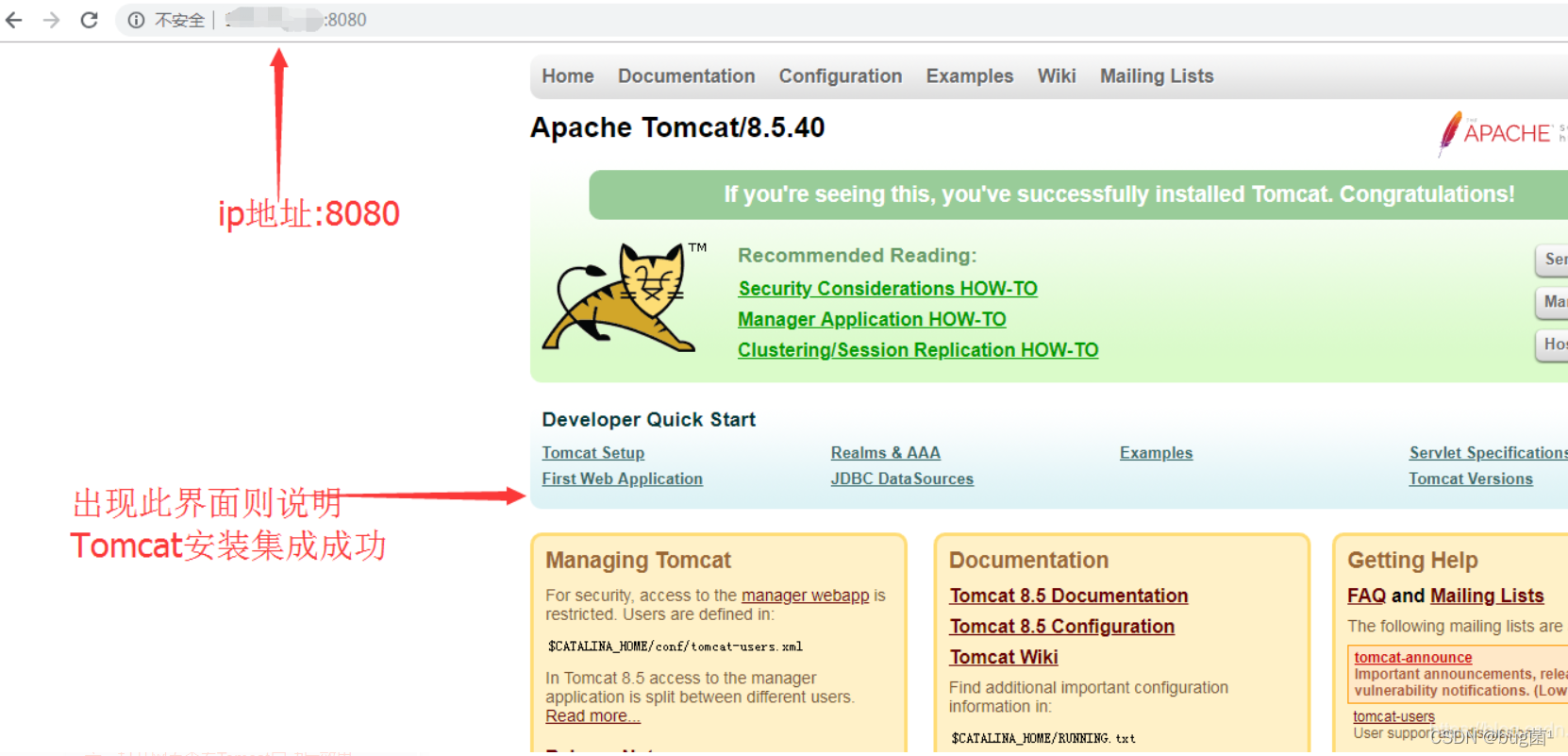This screenshot has height=756, width=1568.
Task: Open the site security info icon
Action: point(136,20)
